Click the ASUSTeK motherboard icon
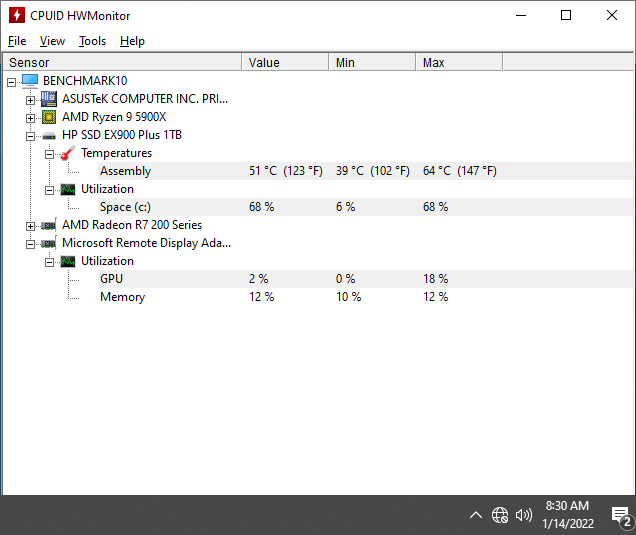Screen dimensions: 636x535 49,99
